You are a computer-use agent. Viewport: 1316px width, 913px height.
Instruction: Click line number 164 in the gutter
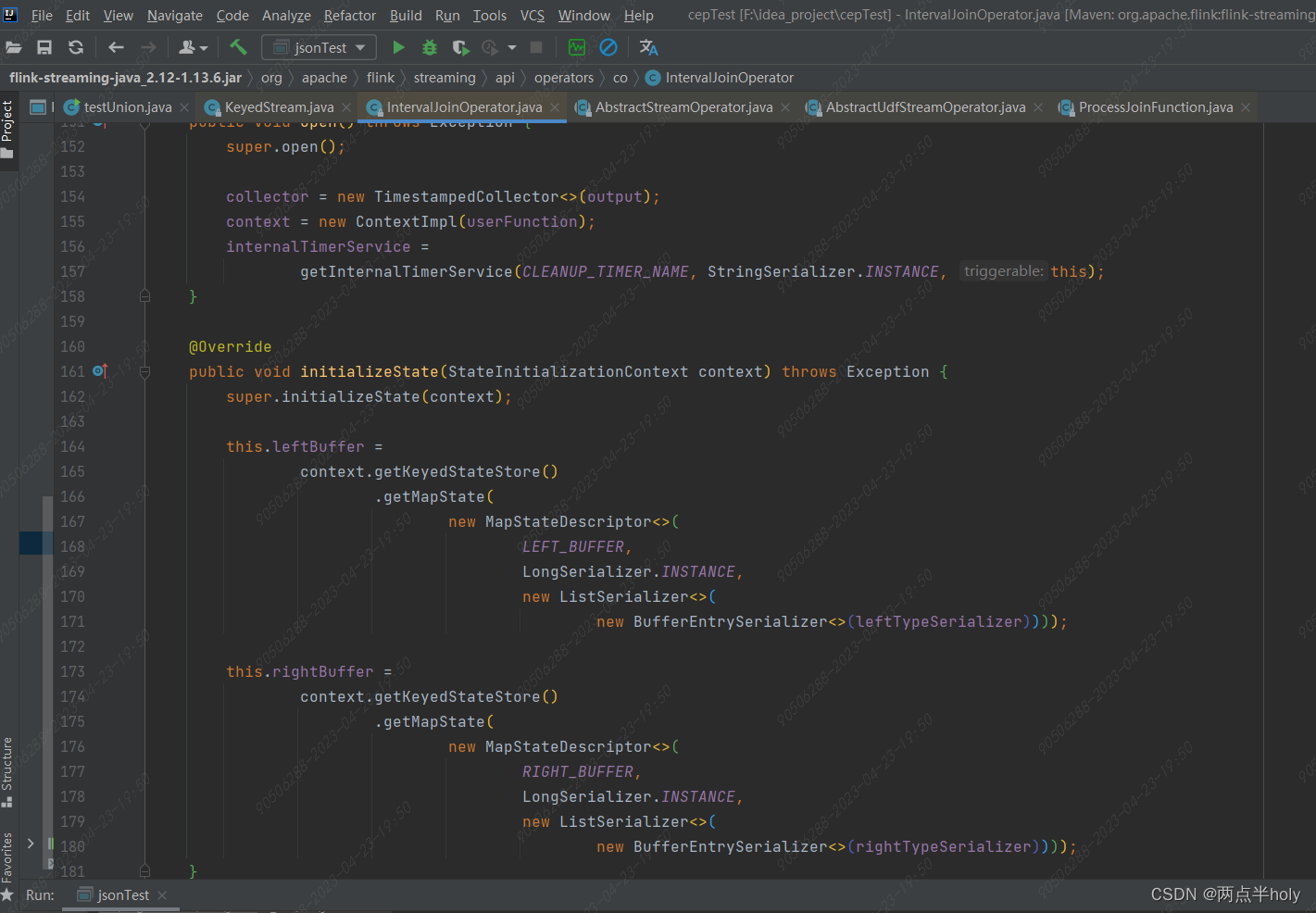pos(72,446)
